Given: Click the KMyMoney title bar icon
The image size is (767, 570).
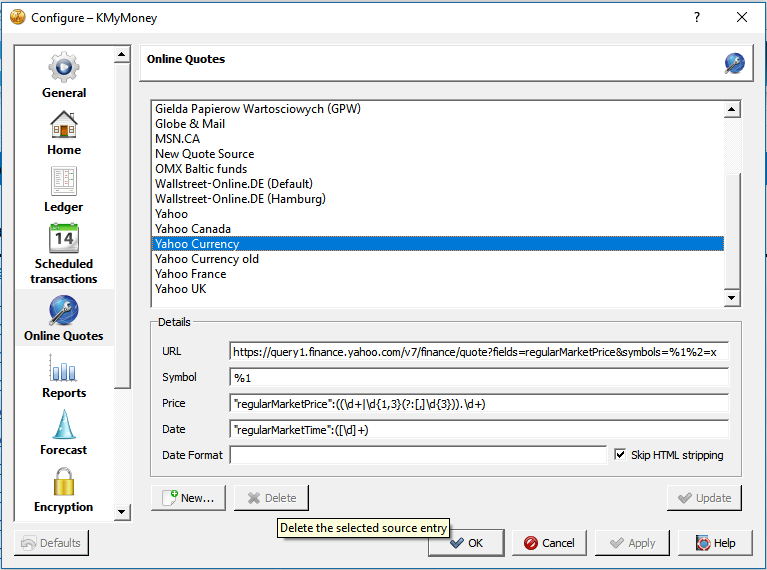Looking at the screenshot, I should (18, 17).
